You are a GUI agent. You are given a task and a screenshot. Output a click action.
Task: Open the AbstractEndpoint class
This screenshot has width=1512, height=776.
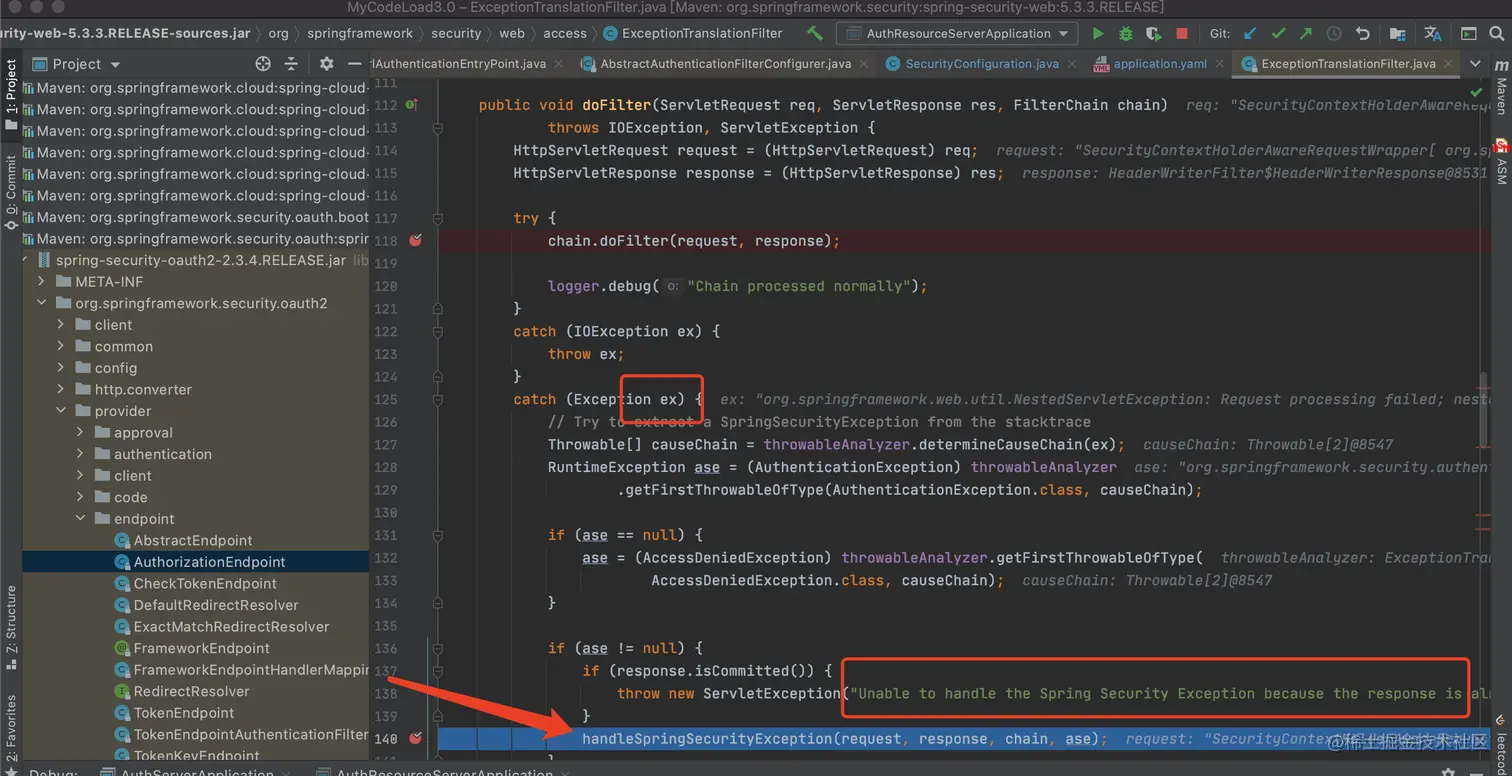pyautogui.click(x=193, y=541)
